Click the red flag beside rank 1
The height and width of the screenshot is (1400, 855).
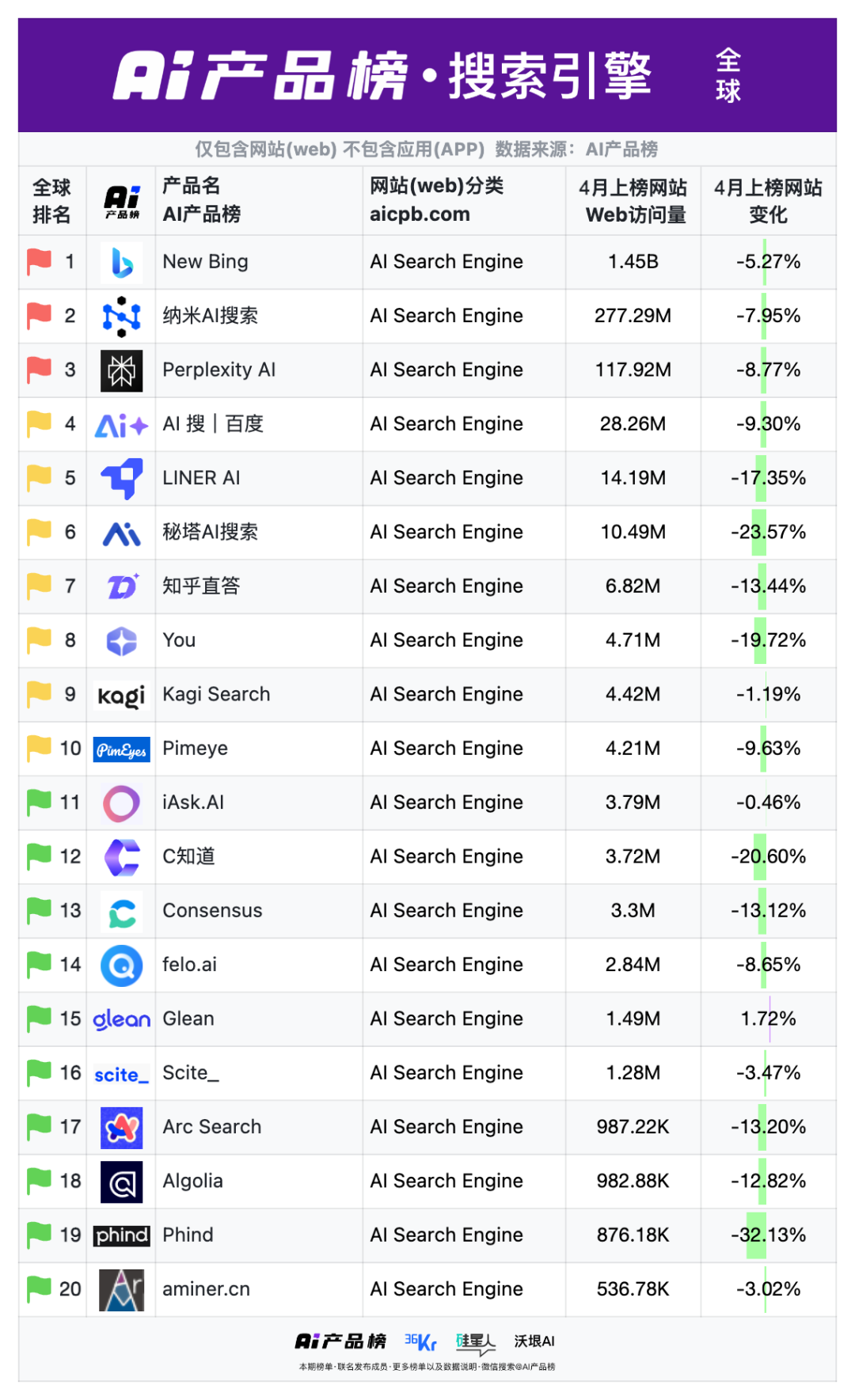click(39, 262)
